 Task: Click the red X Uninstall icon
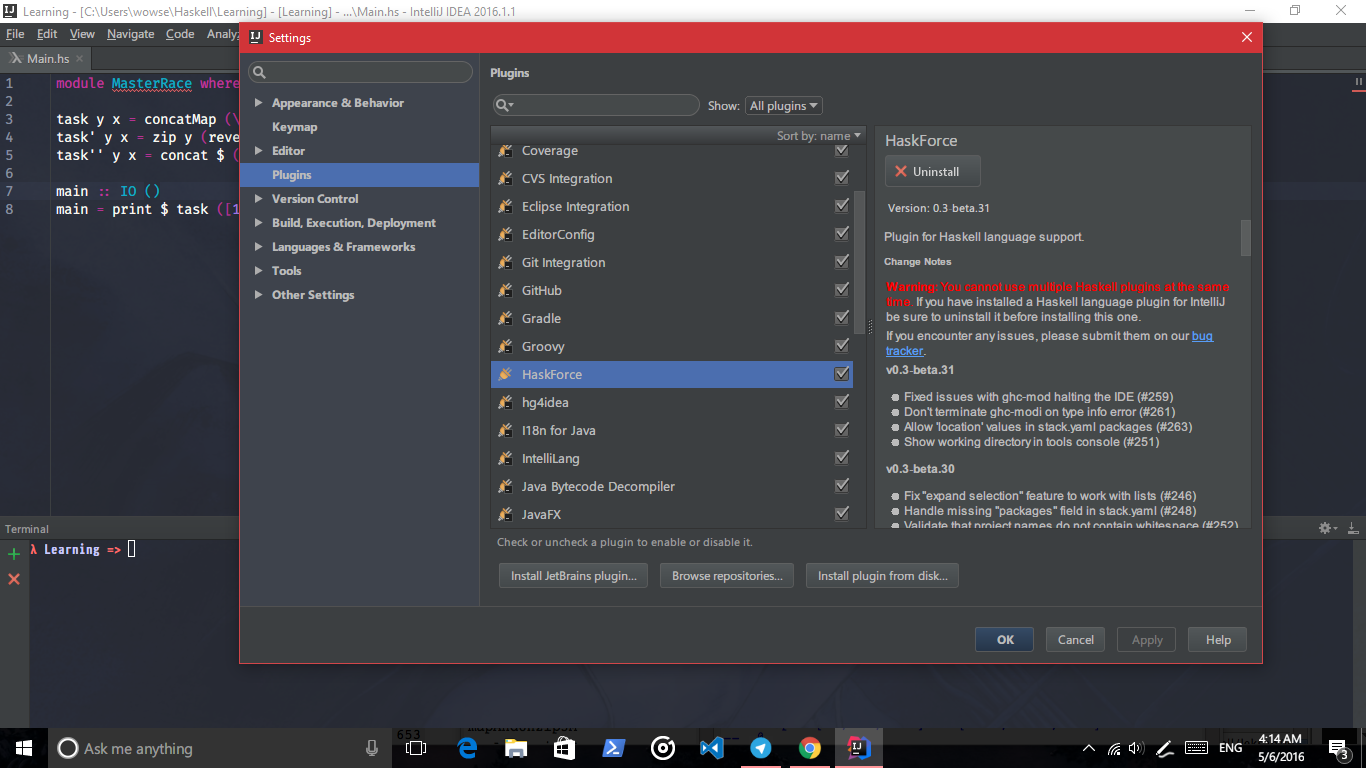[x=901, y=172]
